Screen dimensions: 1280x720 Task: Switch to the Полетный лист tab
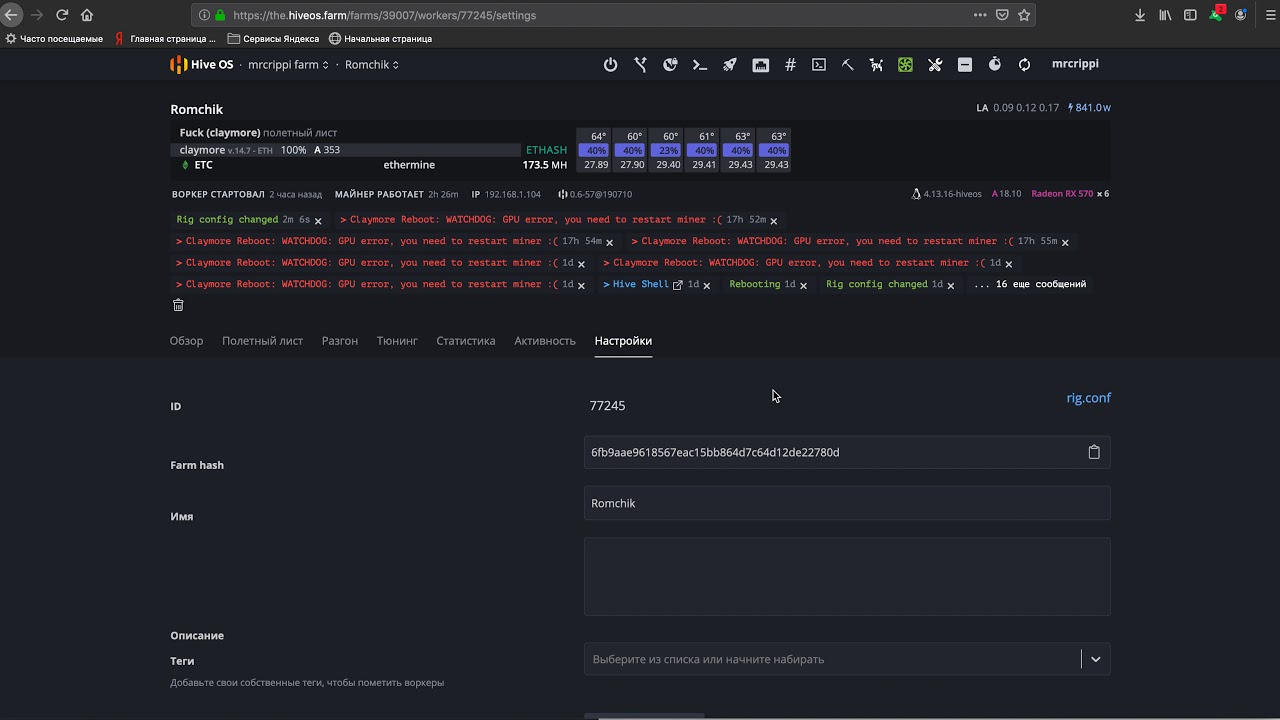coord(262,341)
